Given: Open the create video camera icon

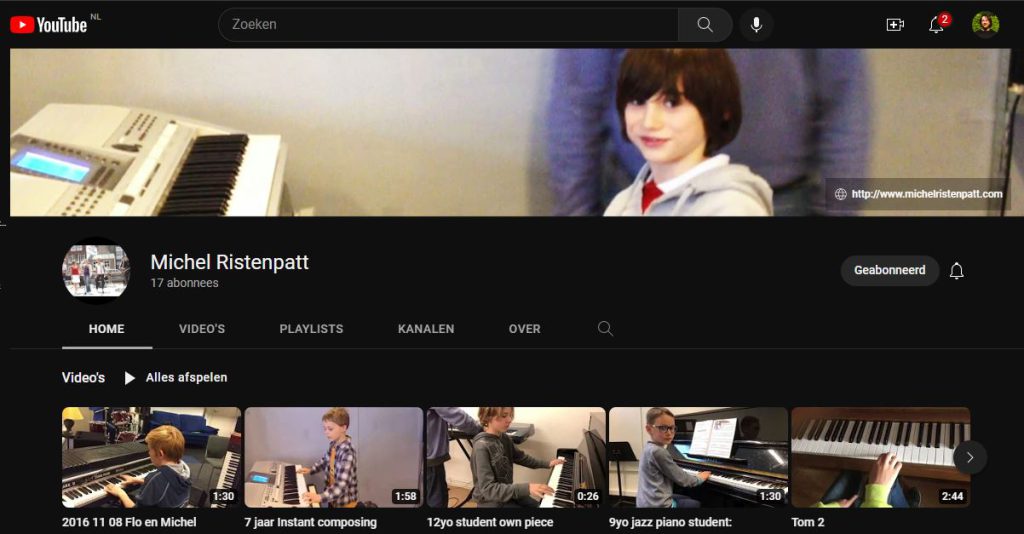Looking at the screenshot, I should pyautogui.click(x=895, y=25).
